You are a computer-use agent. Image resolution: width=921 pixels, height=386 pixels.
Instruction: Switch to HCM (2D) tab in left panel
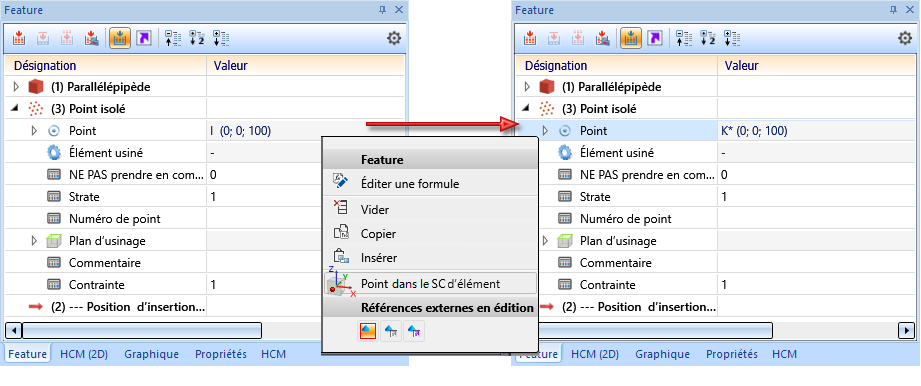[83, 354]
